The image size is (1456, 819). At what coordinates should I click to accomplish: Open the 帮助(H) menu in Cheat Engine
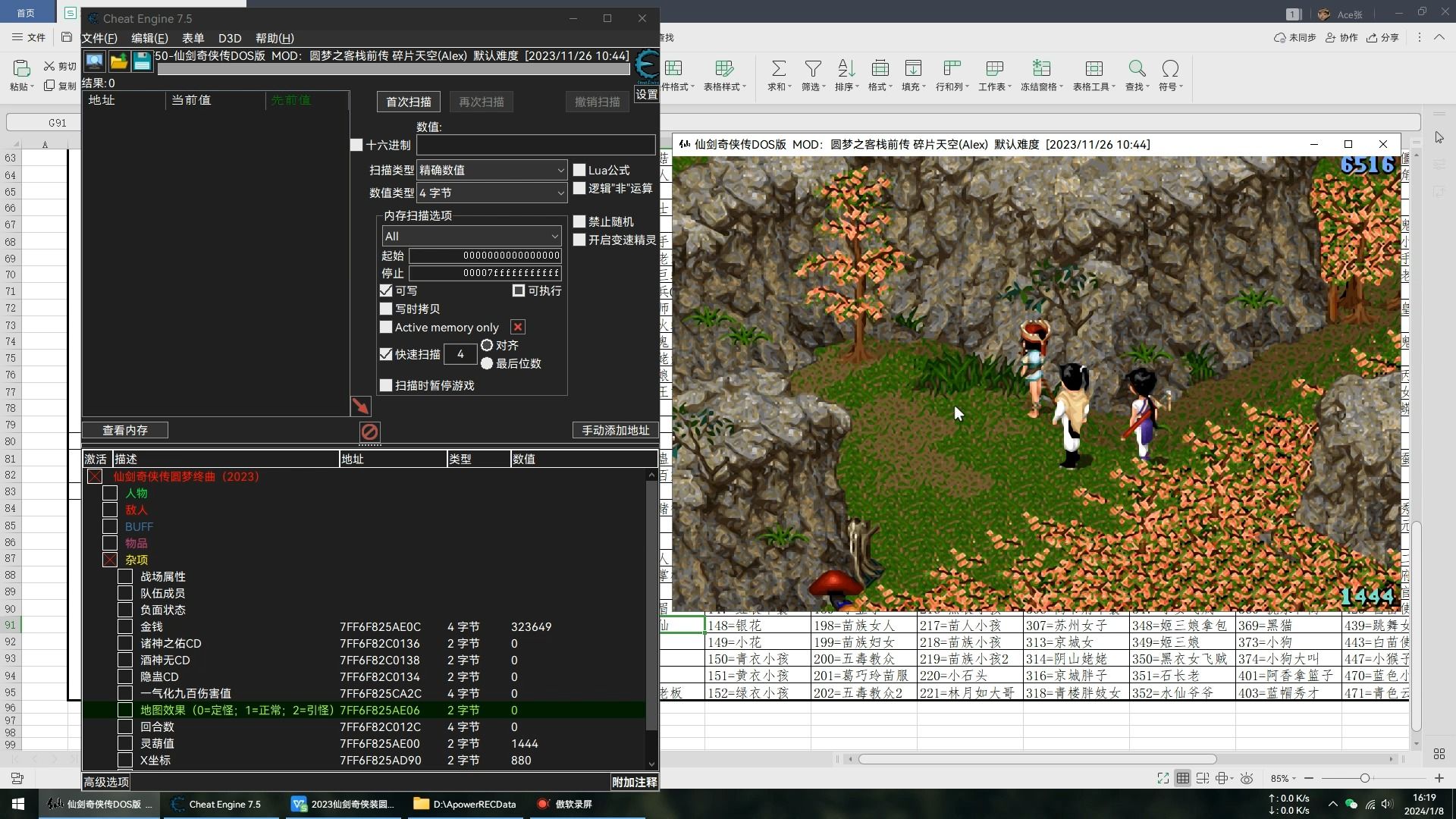275,38
